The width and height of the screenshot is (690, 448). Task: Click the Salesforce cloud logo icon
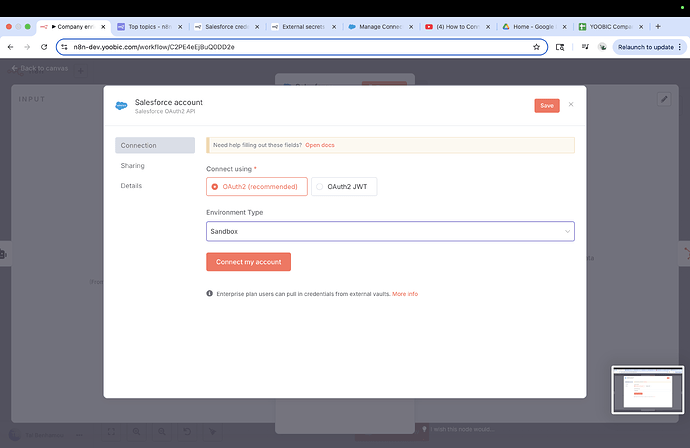click(x=121, y=106)
